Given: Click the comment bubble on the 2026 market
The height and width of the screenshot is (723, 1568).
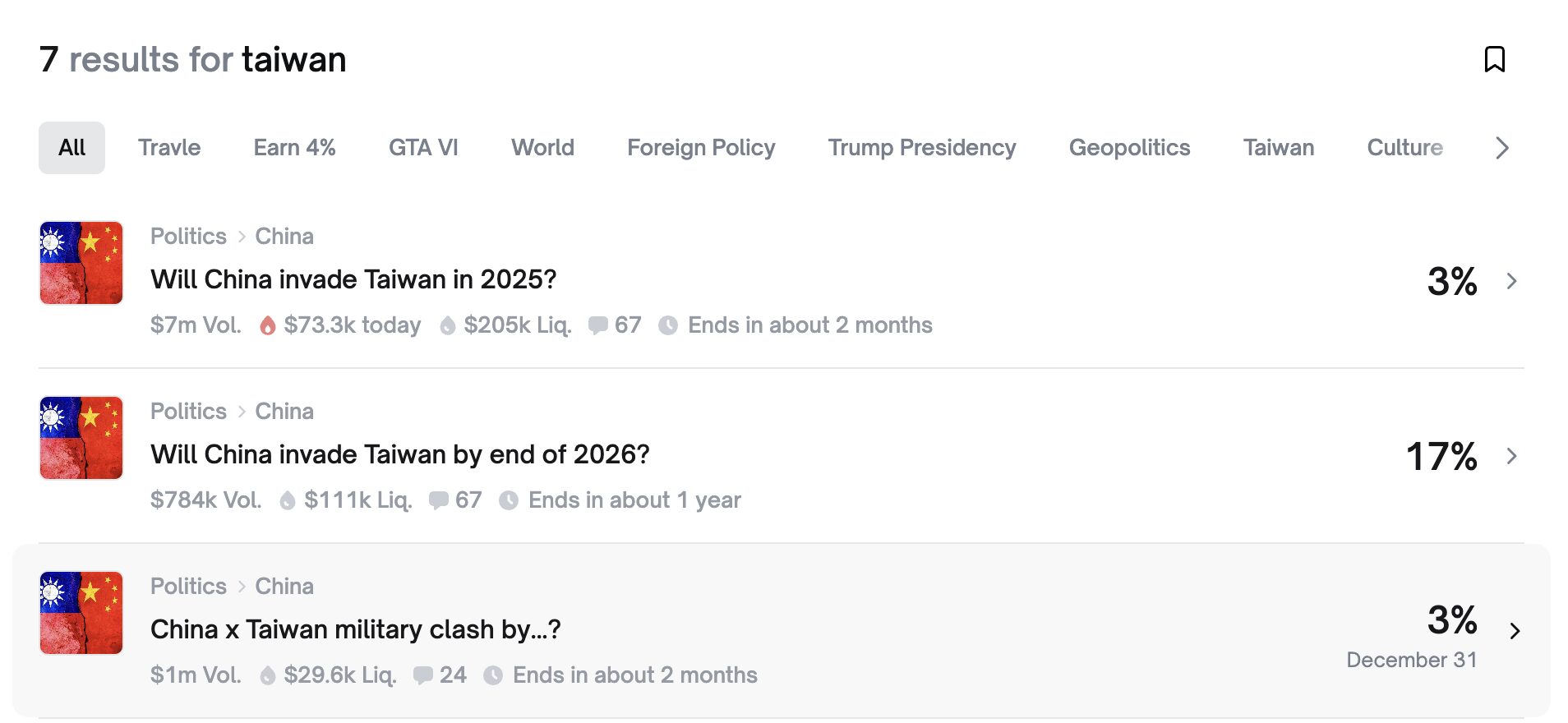Looking at the screenshot, I should 440,500.
